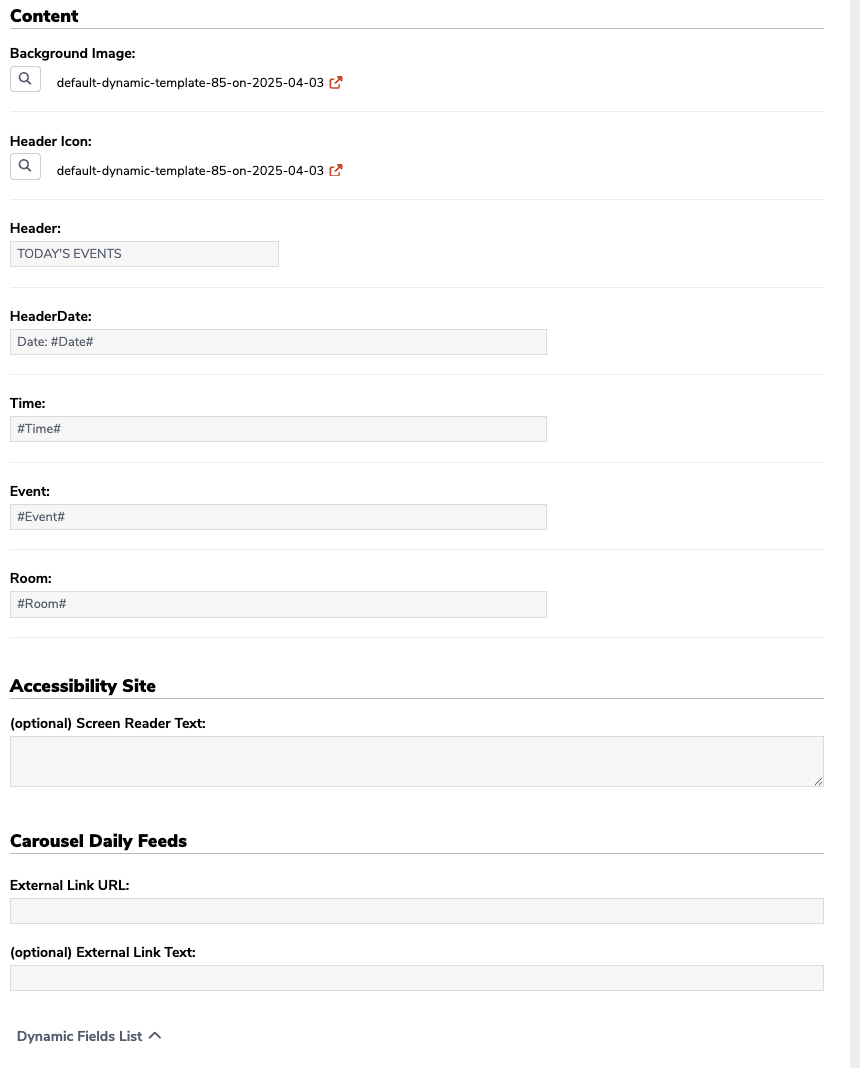860x1068 pixels.
Task: Click the Screen Reader Text label
Action: (x=108, y=723)
